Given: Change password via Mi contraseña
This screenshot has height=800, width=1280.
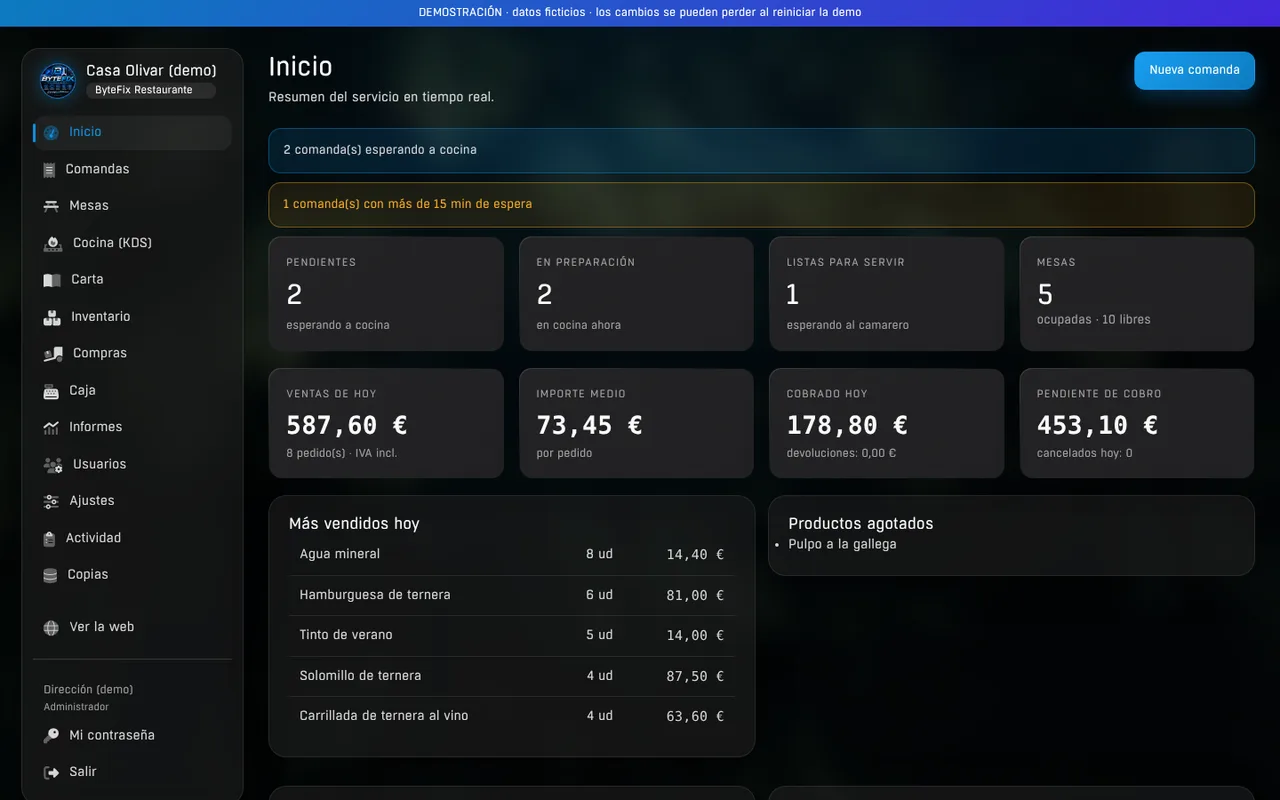Looking at the screenshot, I should (132, 736).
